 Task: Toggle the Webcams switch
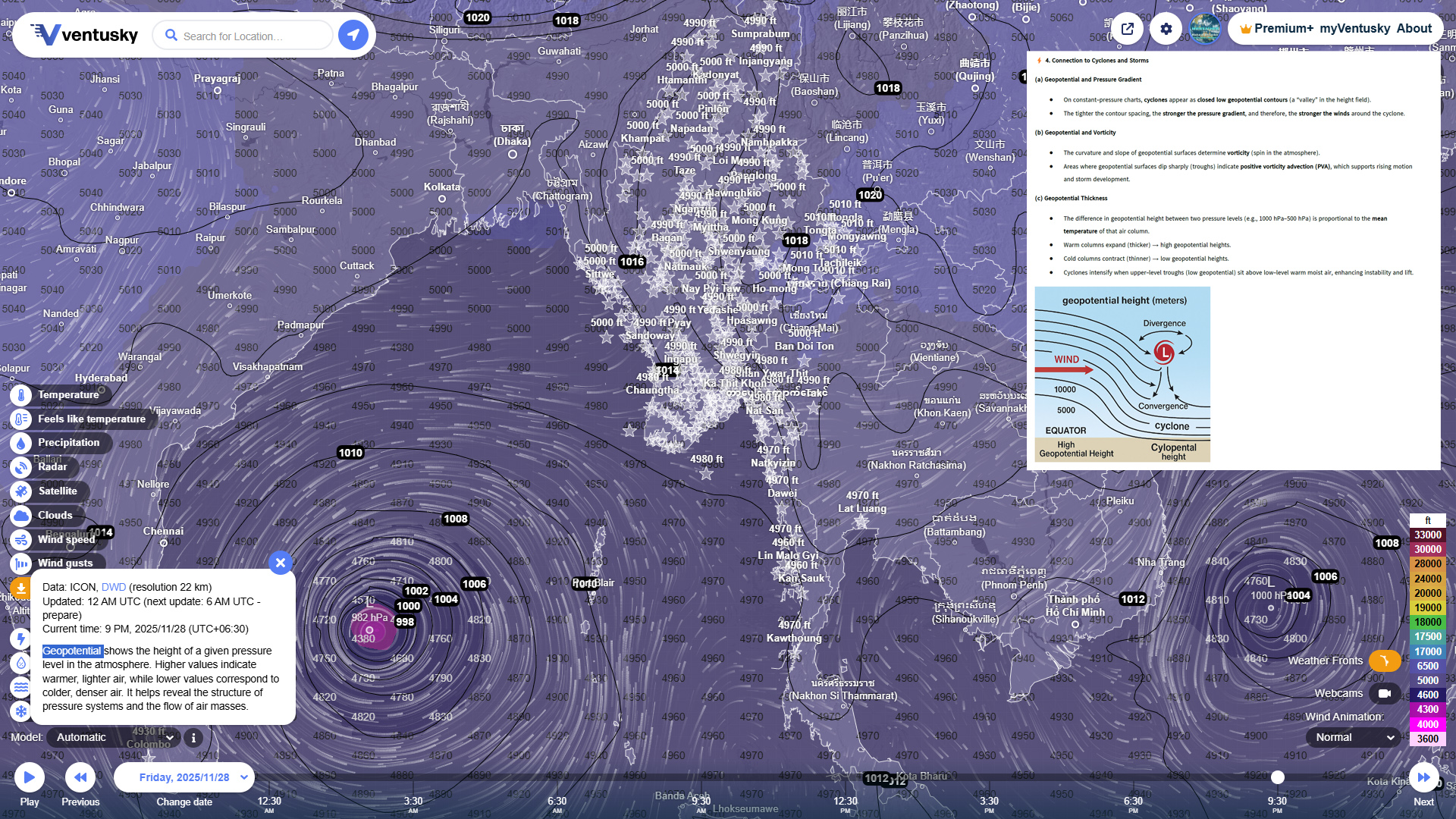point(1384,693)
